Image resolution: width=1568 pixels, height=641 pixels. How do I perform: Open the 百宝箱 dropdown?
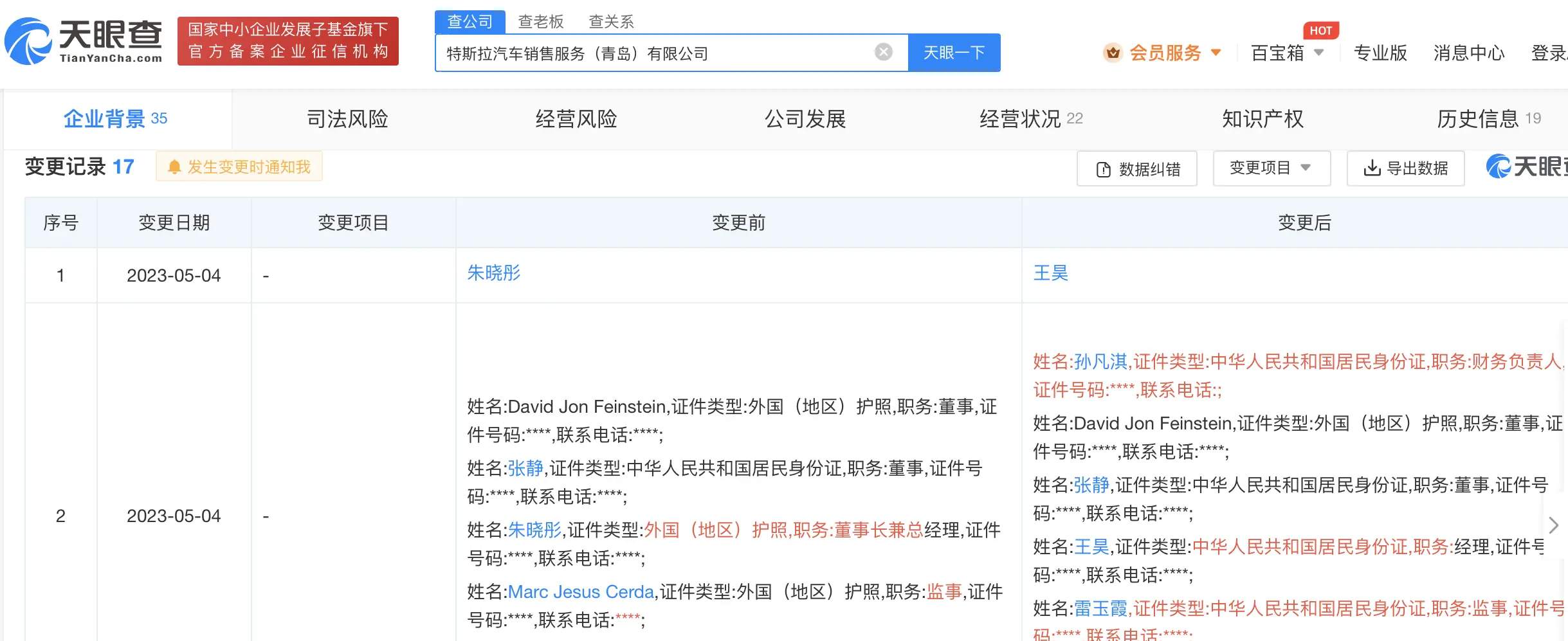coord(1288,53)
